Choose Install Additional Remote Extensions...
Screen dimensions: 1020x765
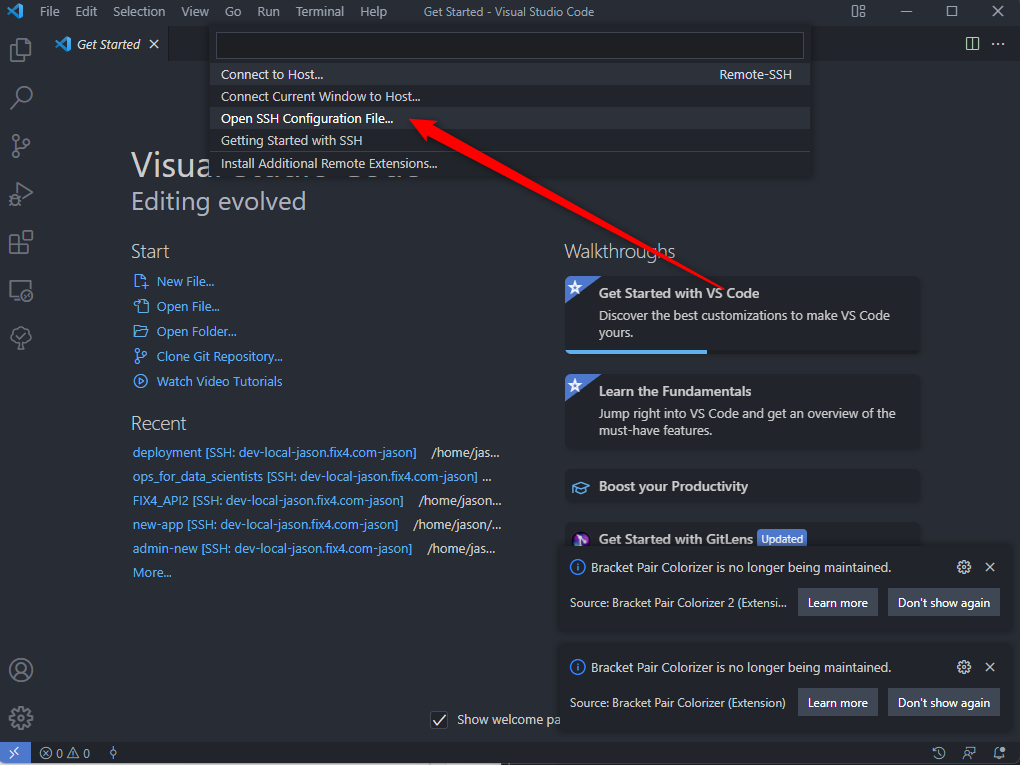pos(510,163)
